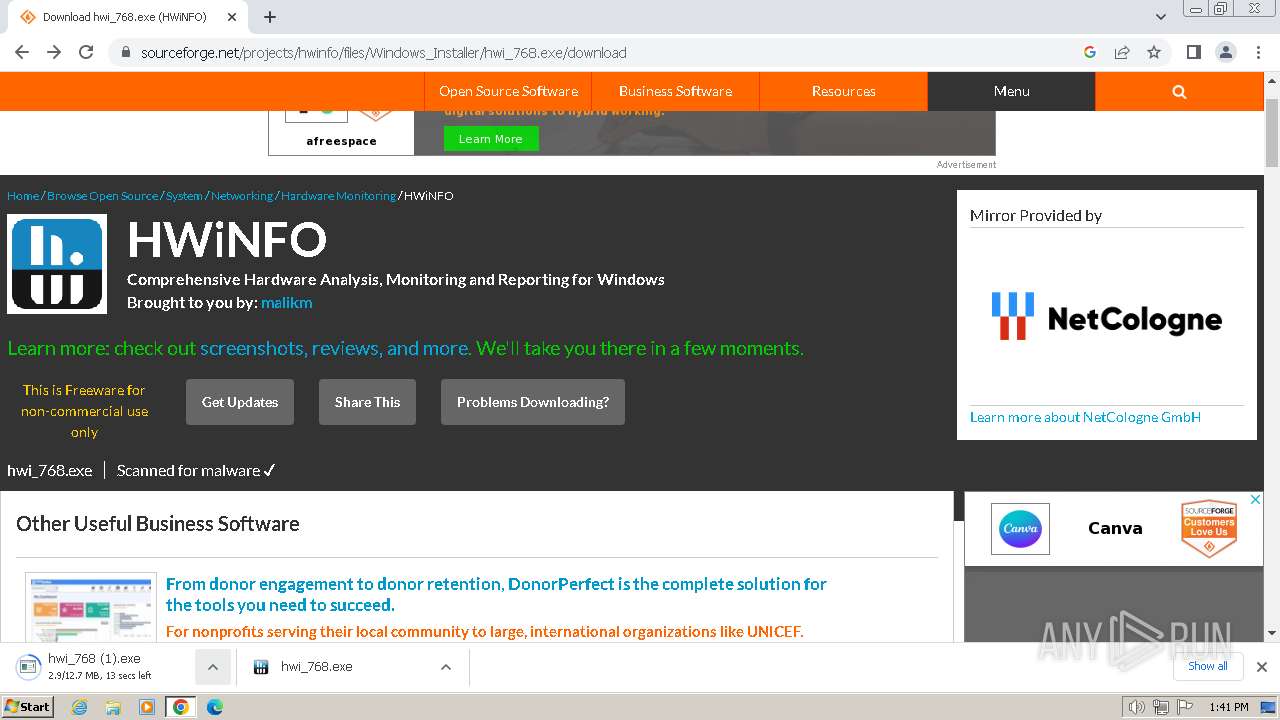Click Other Useful Business Software heading
This screenshot has height=720, width=1280.
[158, 524]
